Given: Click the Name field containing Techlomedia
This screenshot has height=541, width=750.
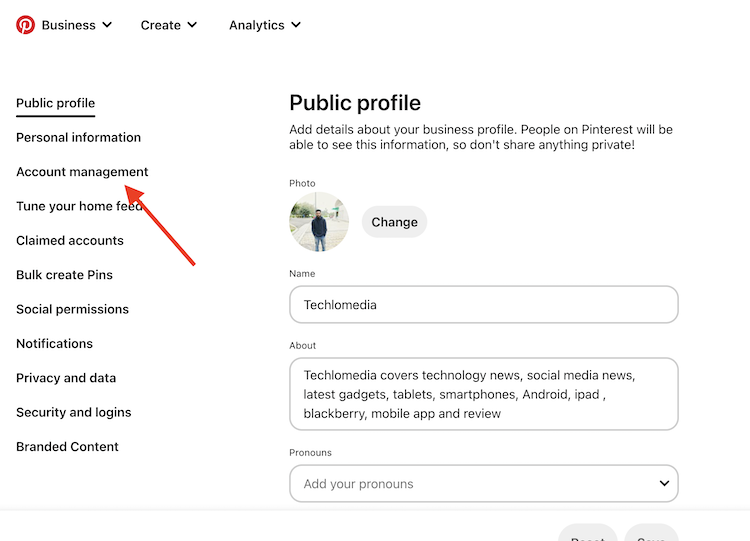Looking at the screenshot, I should pyautogui.click(x=484, y=305).
